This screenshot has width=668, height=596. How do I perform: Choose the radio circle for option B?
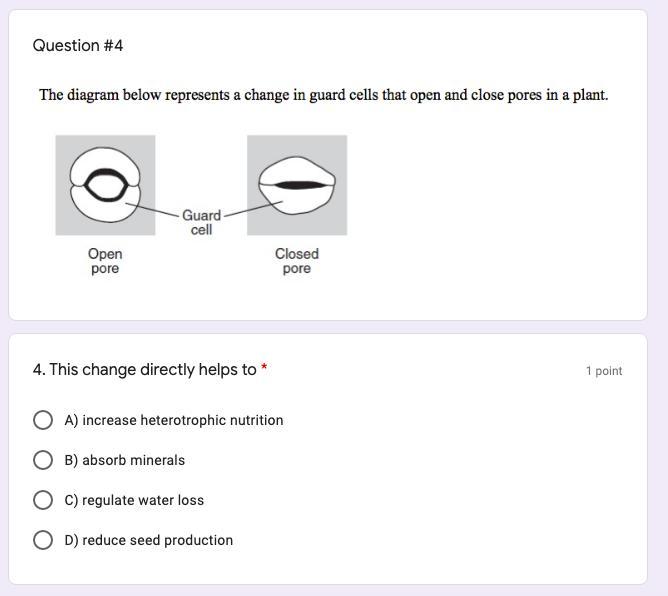point(43,460)
